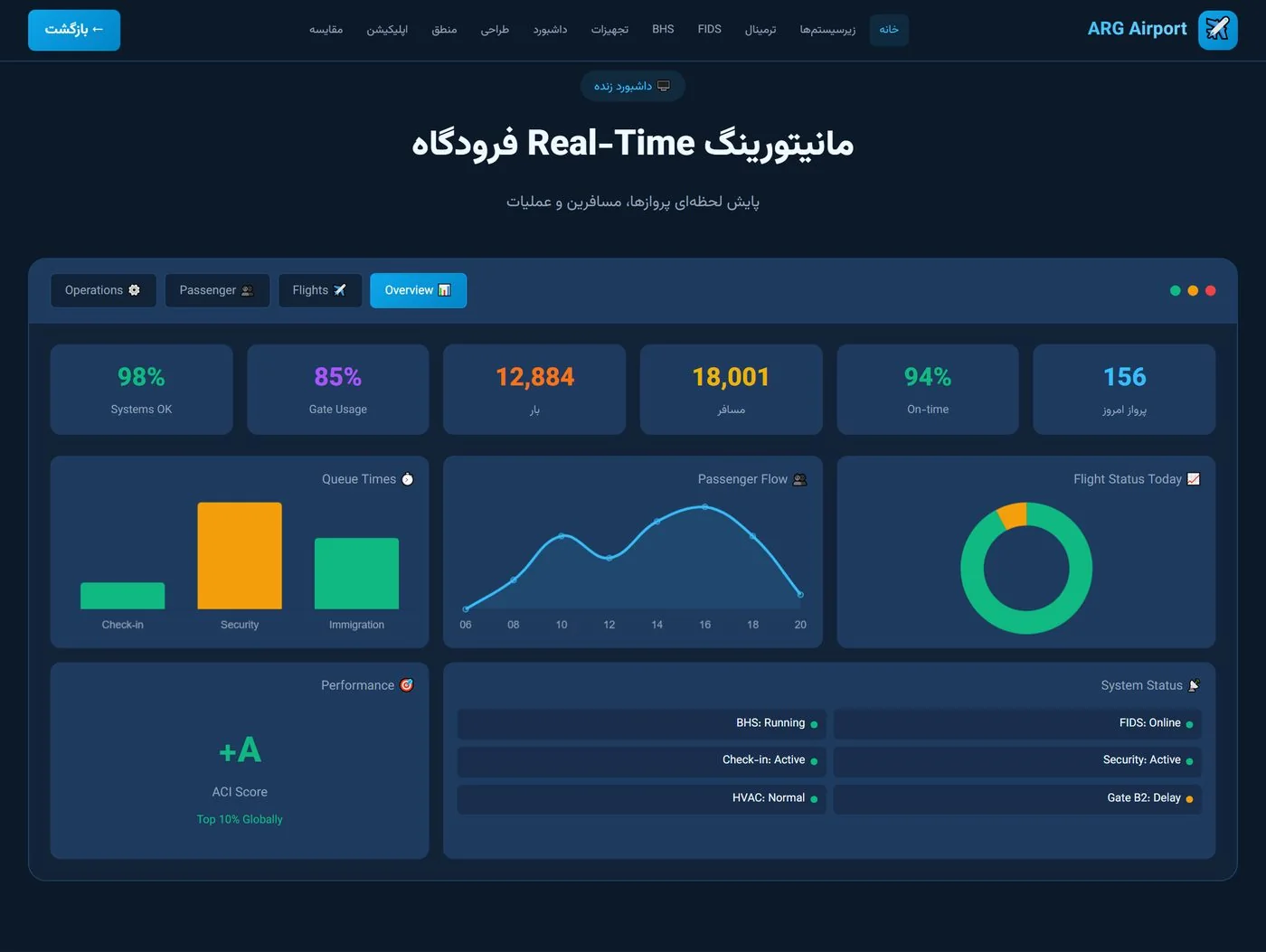The height and width of the screenshot is (952, 1266).
Task: Open زیرسیستم‌ها nav item
Action: tap(827, 30)
